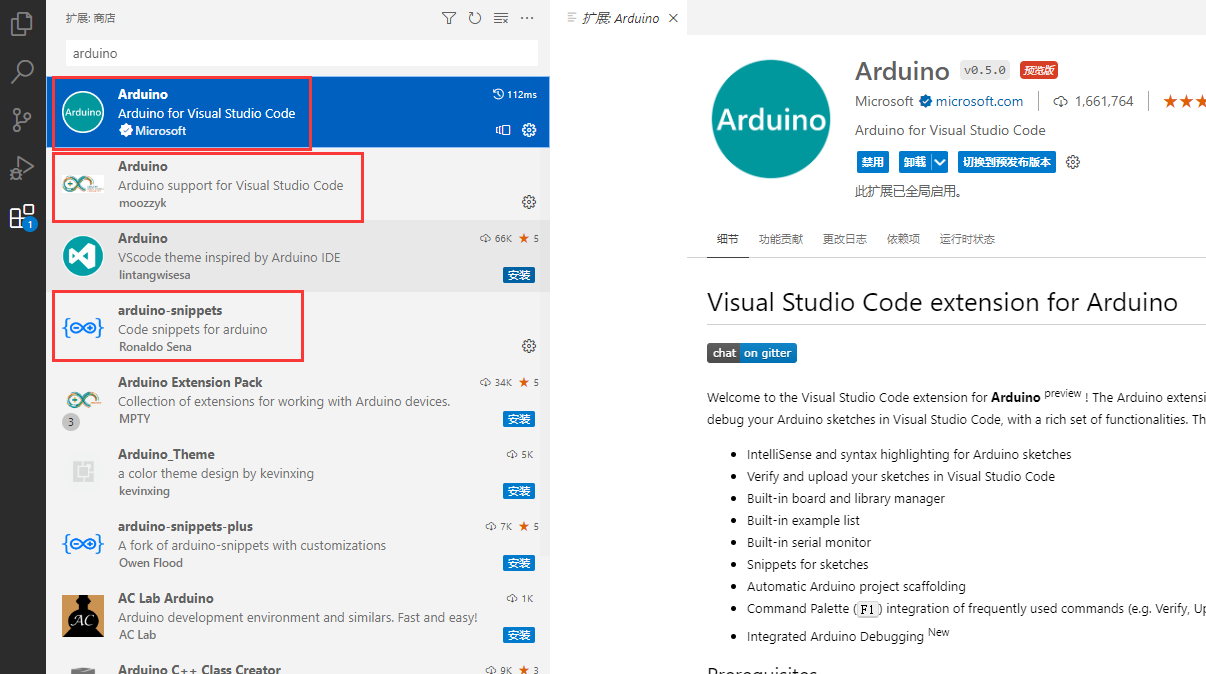Select arduino-snippets by Ronaldo Sena

298,328
